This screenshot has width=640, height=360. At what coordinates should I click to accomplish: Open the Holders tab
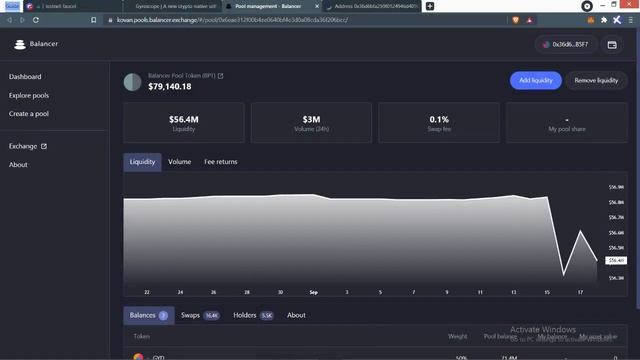(x=253, y=316)
